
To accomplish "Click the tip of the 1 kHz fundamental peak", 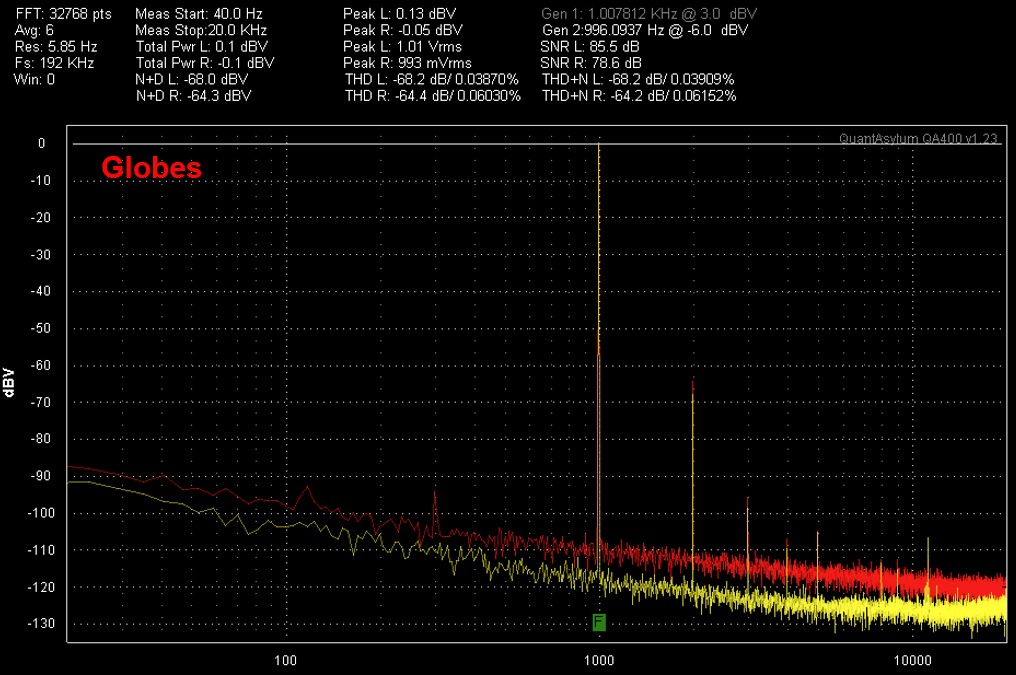I will click(599, 144).
